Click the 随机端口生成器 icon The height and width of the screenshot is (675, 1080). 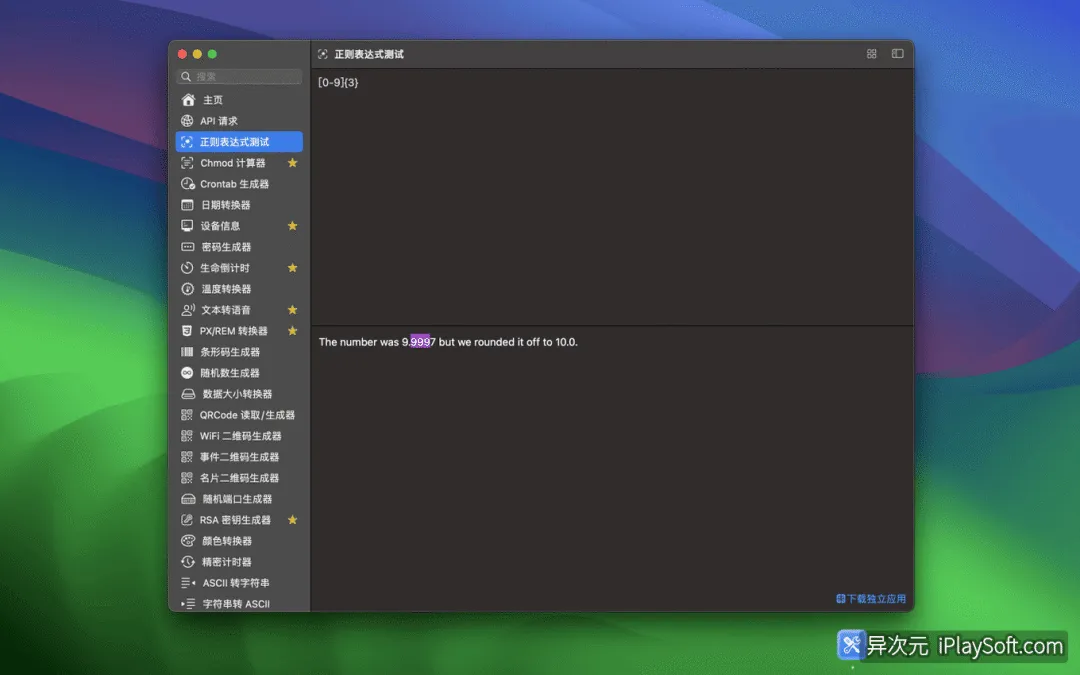click(188, 499)
